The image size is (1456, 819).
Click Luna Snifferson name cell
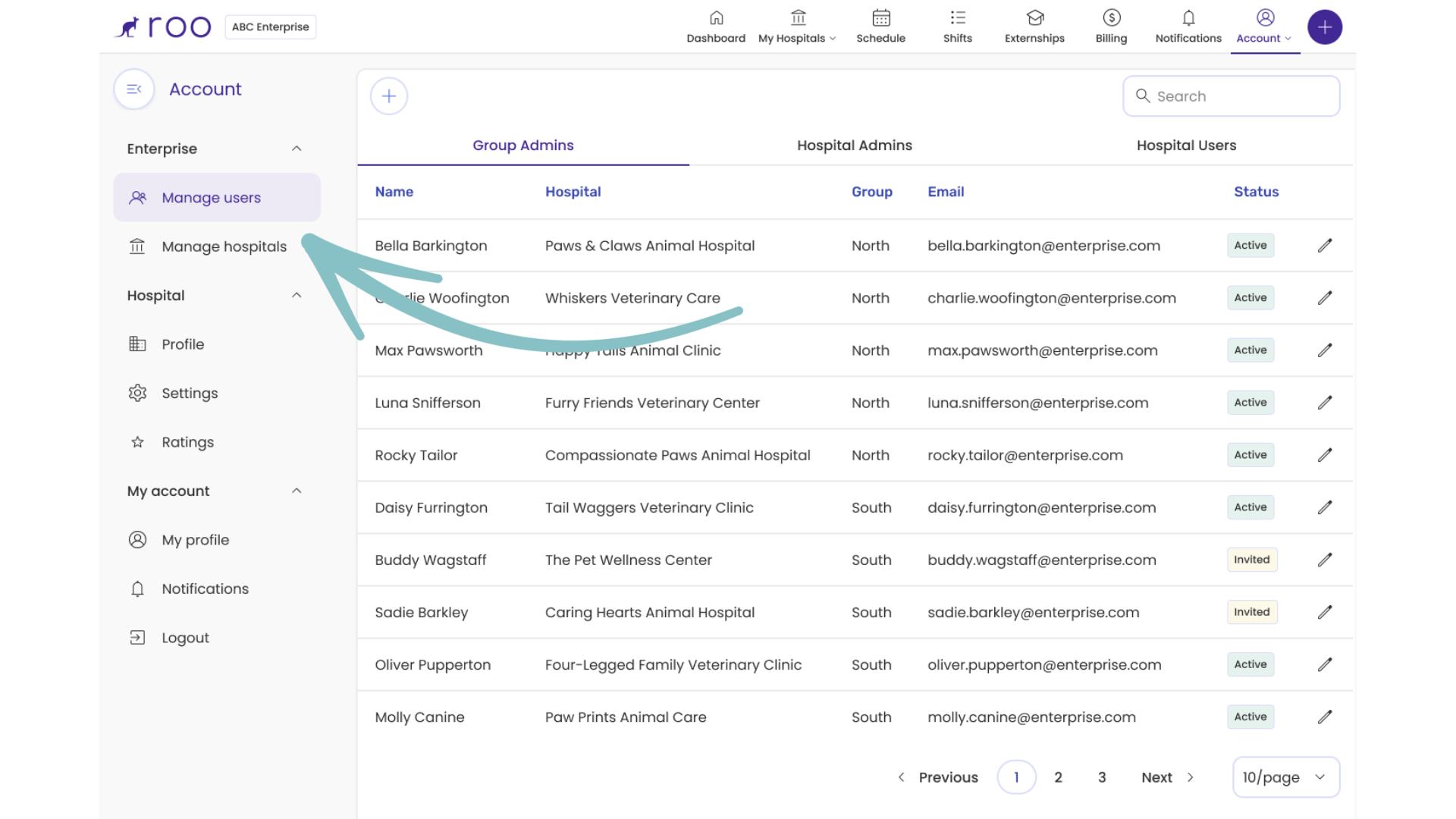click(428, 403)
